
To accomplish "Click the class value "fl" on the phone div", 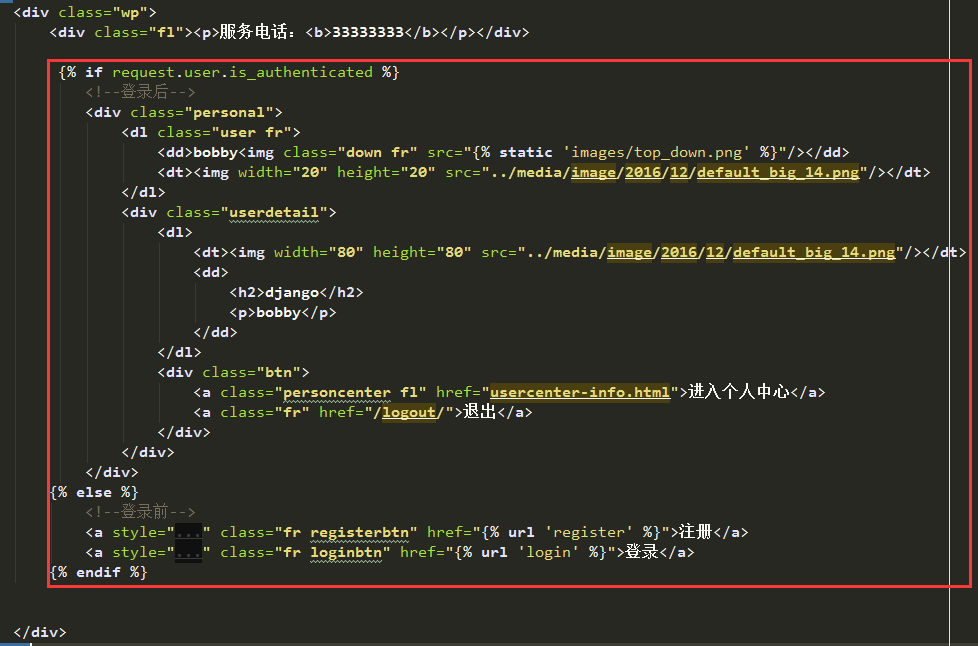I will [x=166, y=32].
